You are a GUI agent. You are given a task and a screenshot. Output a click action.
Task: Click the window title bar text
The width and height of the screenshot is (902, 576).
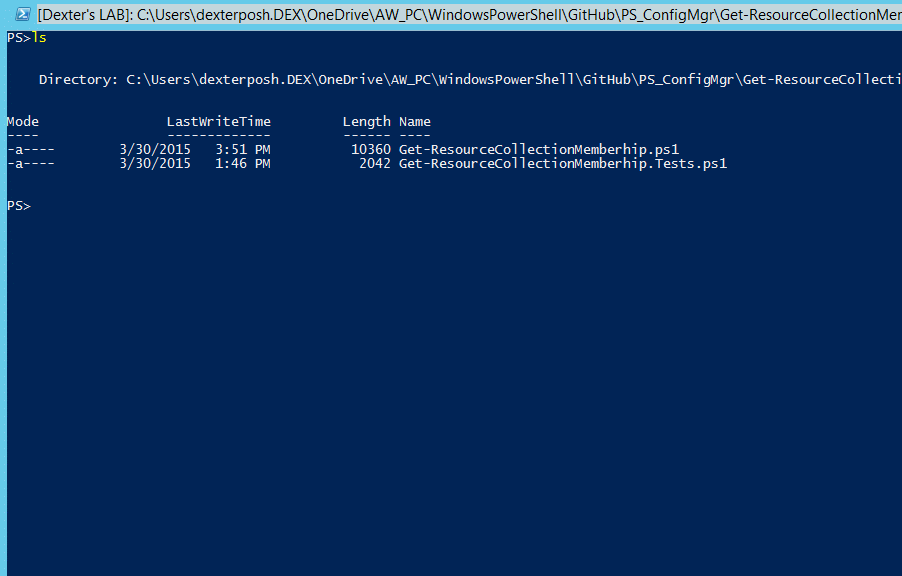pos(469,14)
